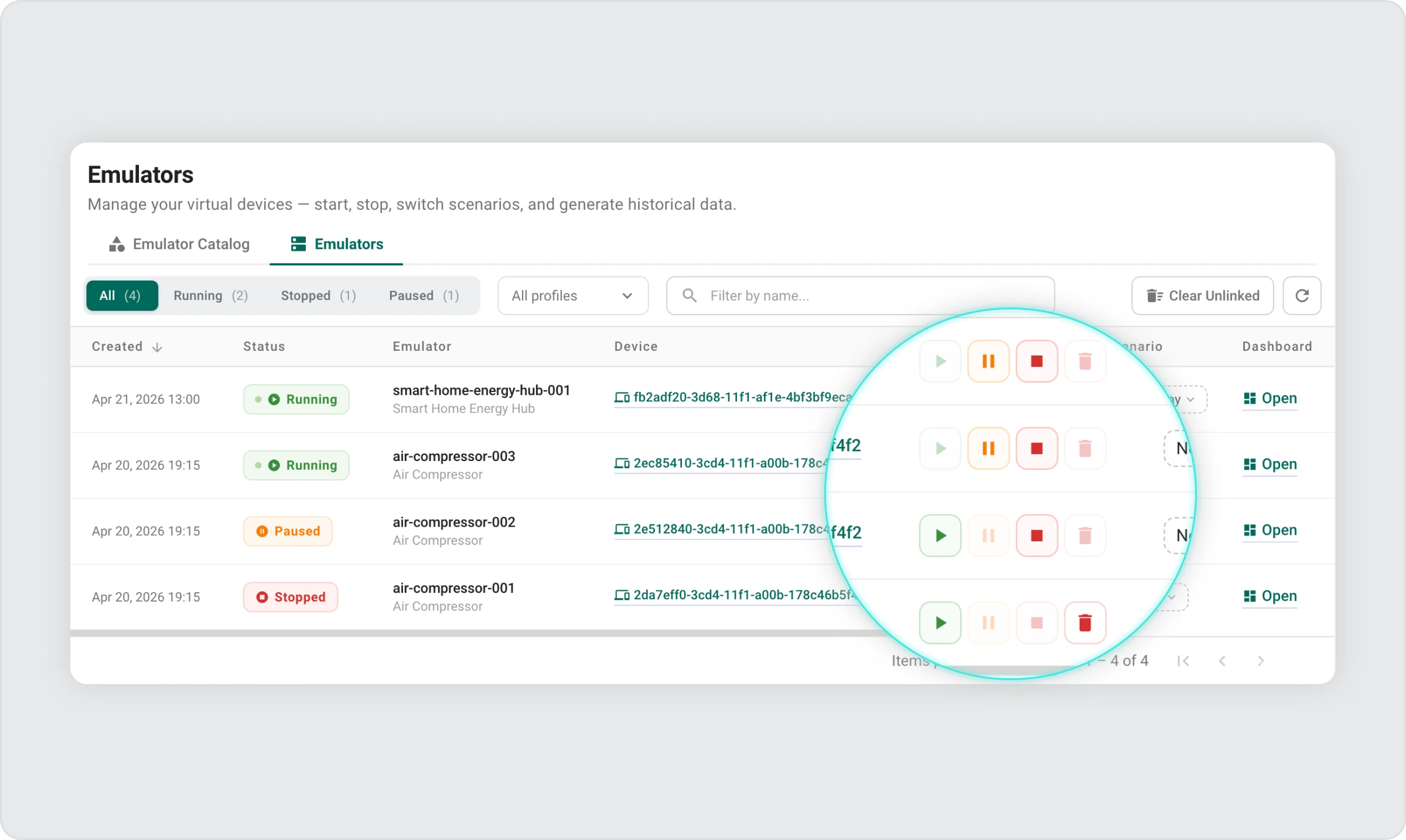Resume the paused air-compressor-002 with play icon
The height and width of the screenshot is (840, 1406).
click(x=940, y=535)
